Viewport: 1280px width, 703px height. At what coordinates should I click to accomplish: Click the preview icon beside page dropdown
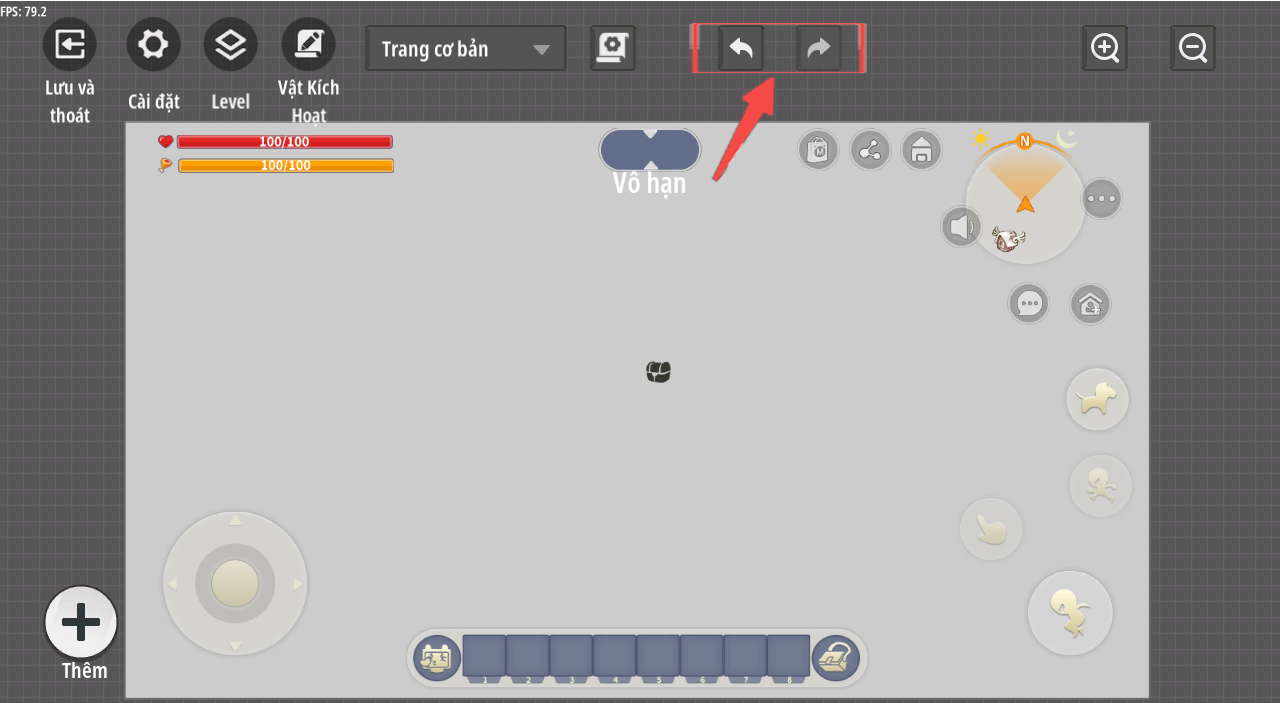(612, 48)
